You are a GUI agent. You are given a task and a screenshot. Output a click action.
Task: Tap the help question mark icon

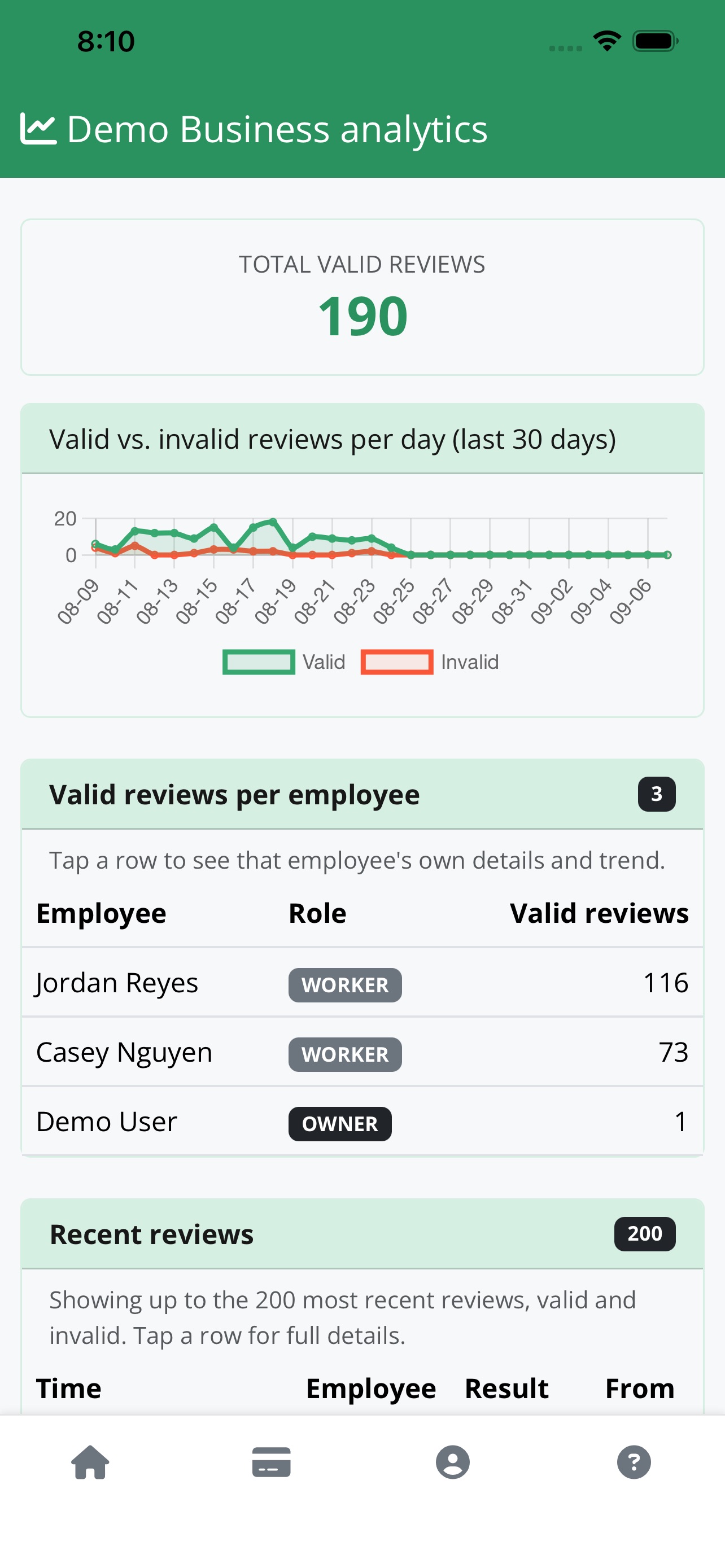pyautogui.click(x=634, y=1462)
